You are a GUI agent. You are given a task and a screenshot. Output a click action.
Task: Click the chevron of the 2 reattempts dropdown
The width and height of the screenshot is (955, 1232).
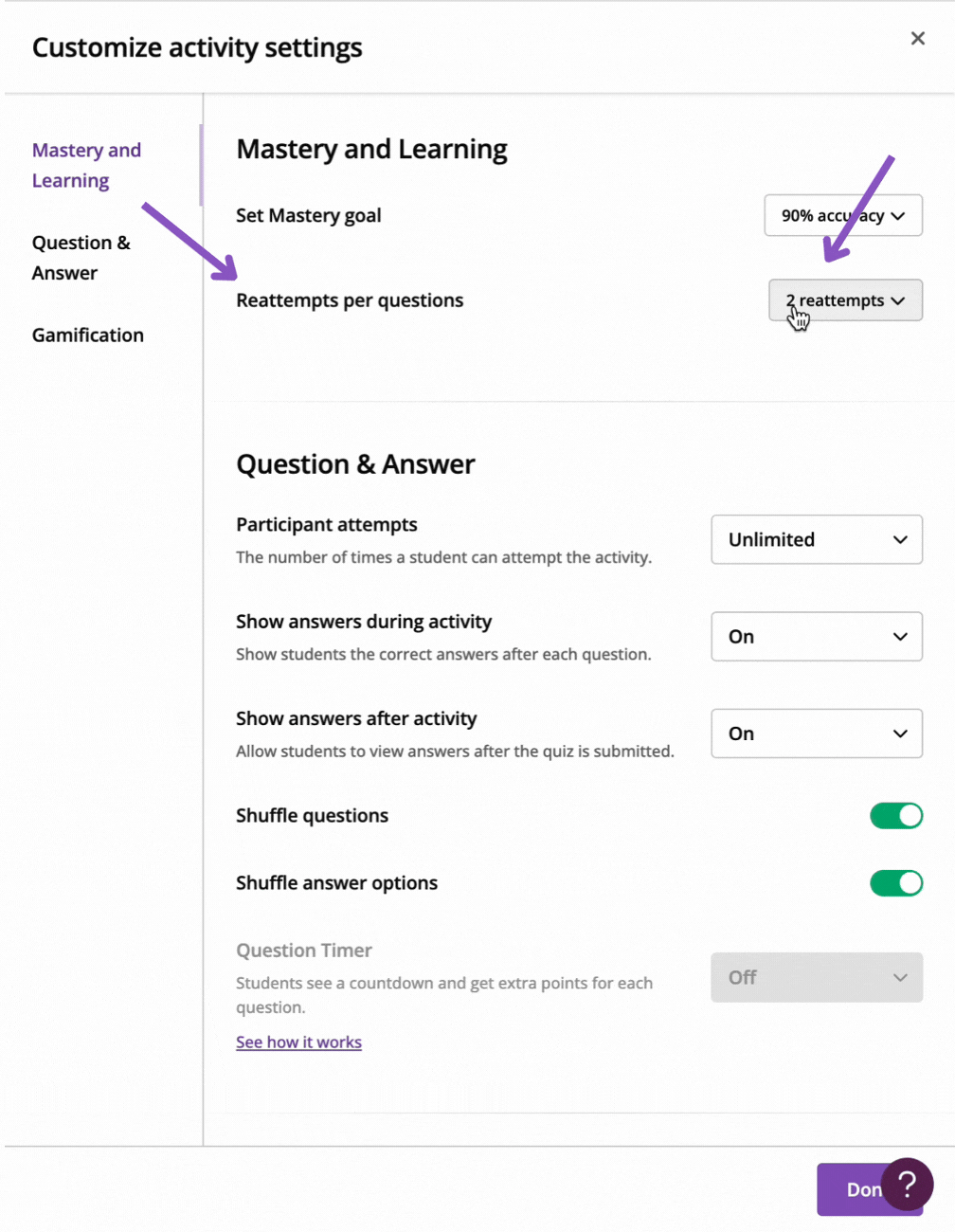pyautogui.click(x=898, y=300)
